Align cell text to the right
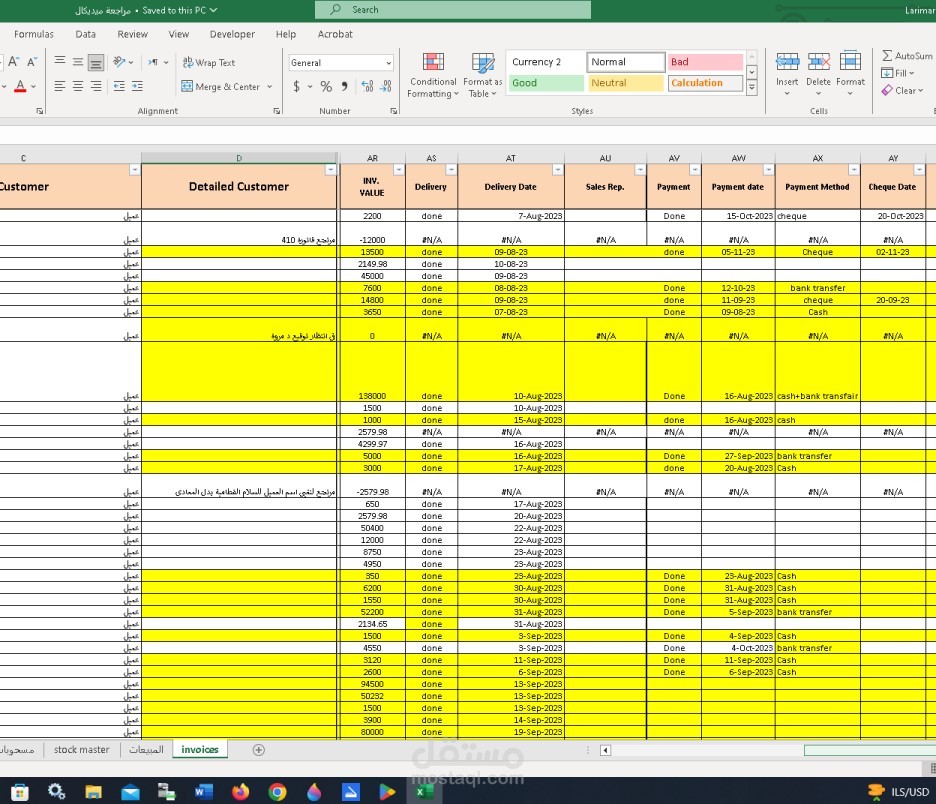Image resolution: width=936 pixels, height=804 pixels. click(96, 86)
